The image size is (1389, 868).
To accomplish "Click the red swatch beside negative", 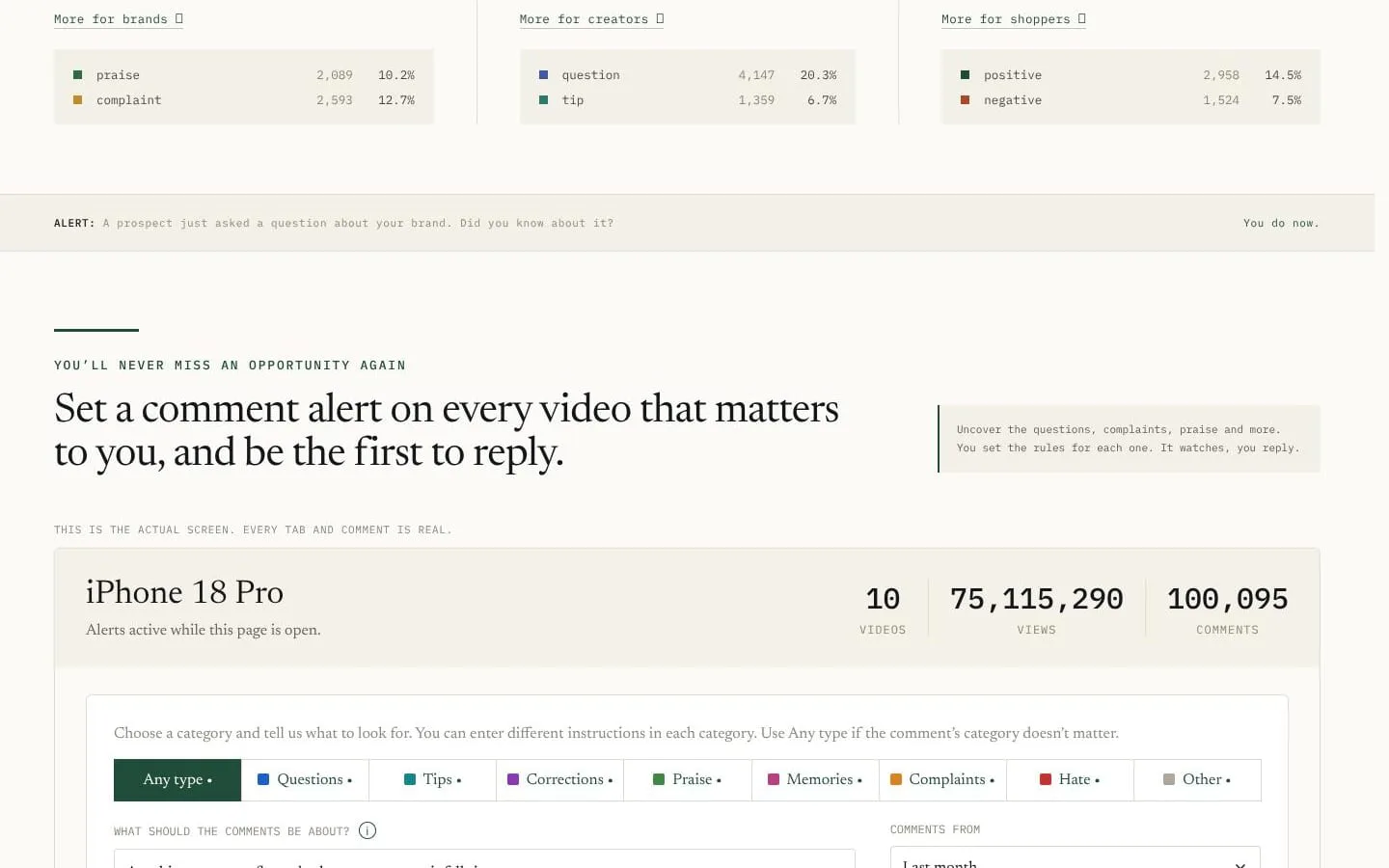I will tap(966, 100).
